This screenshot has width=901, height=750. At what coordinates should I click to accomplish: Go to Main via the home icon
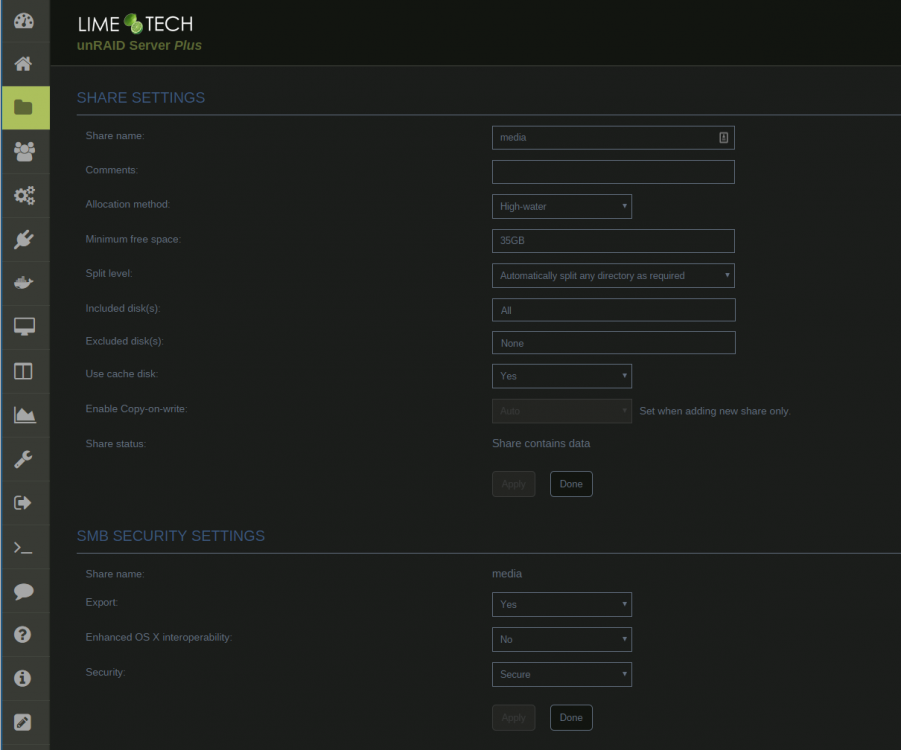(x=24, y=64)
